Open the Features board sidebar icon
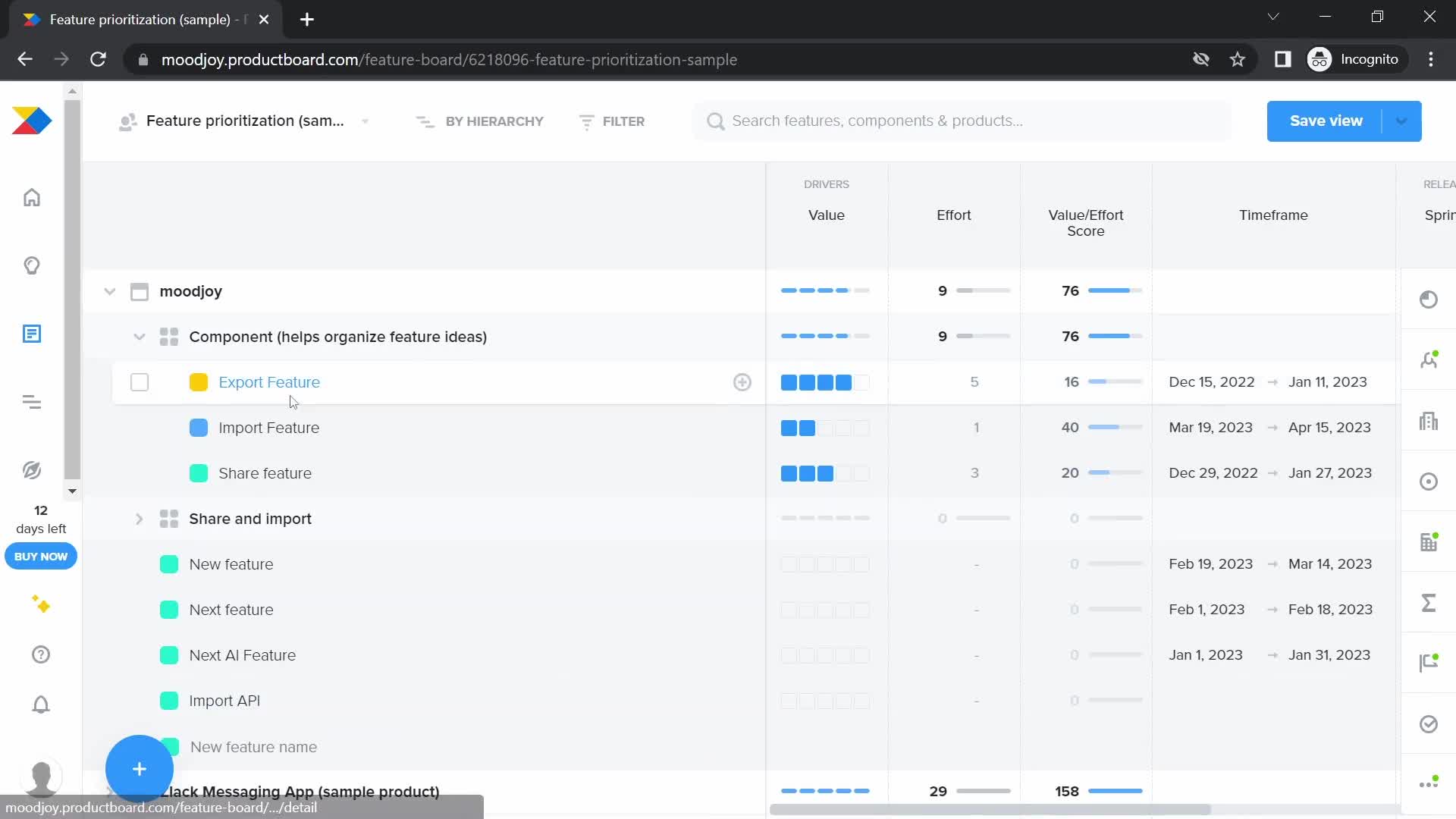 (x=32, y=334)
